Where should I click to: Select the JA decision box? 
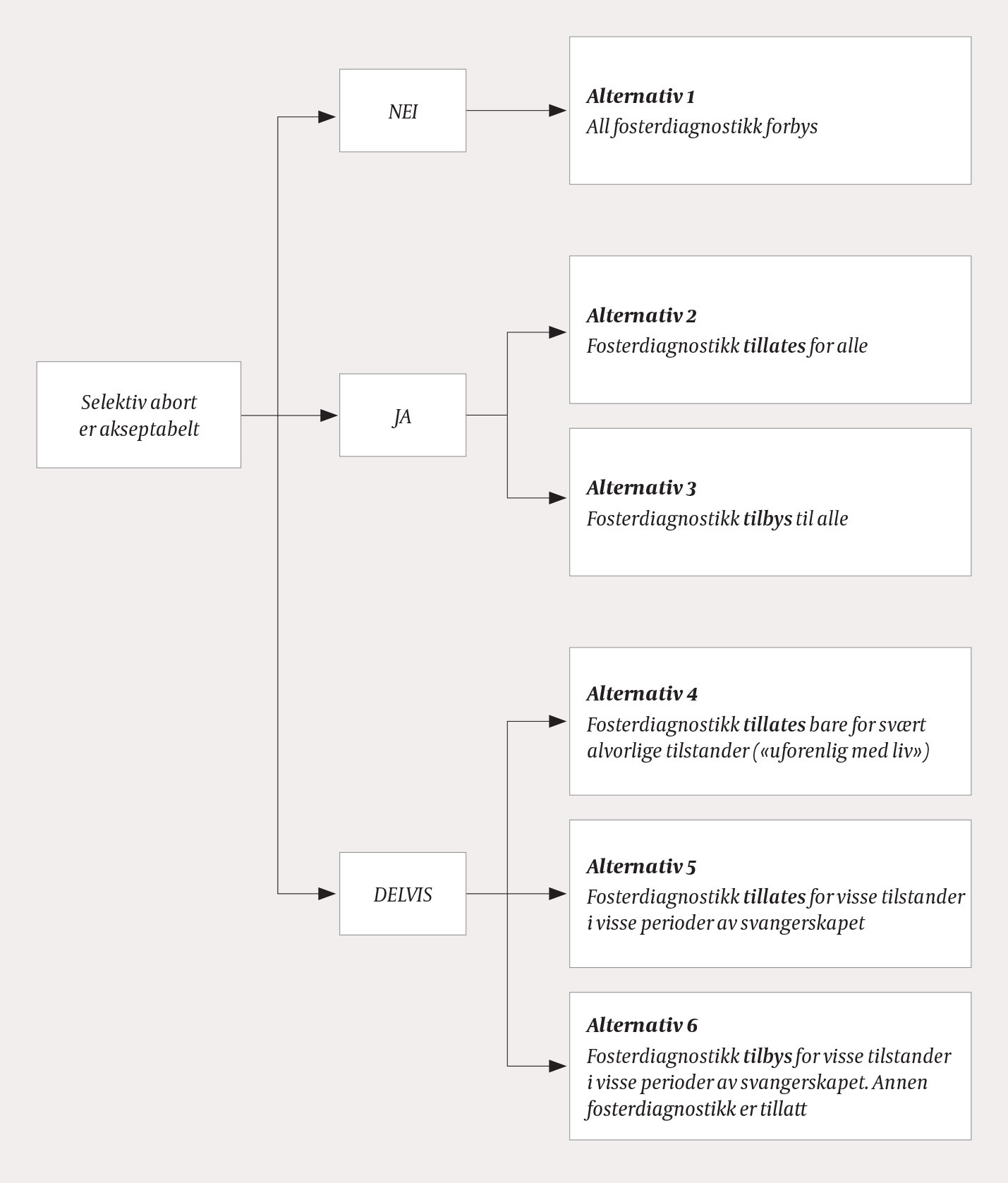point(403,415)
